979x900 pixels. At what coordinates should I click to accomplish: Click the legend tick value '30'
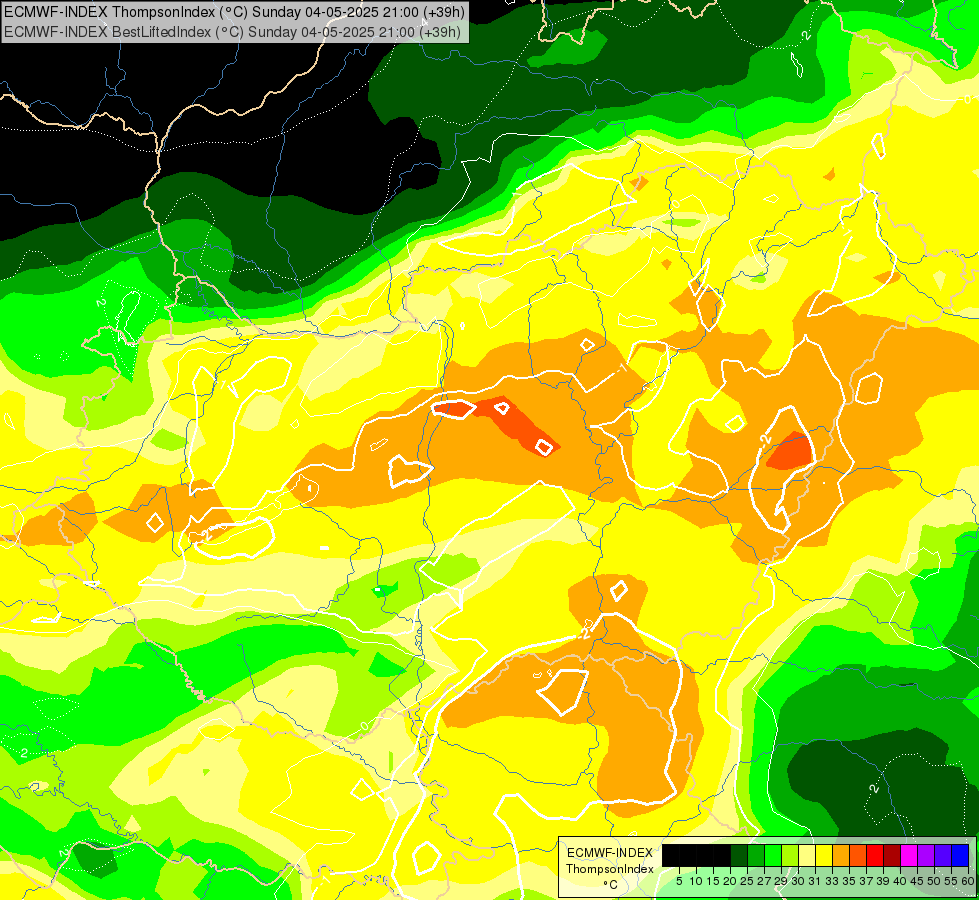(x=799, y=881)
